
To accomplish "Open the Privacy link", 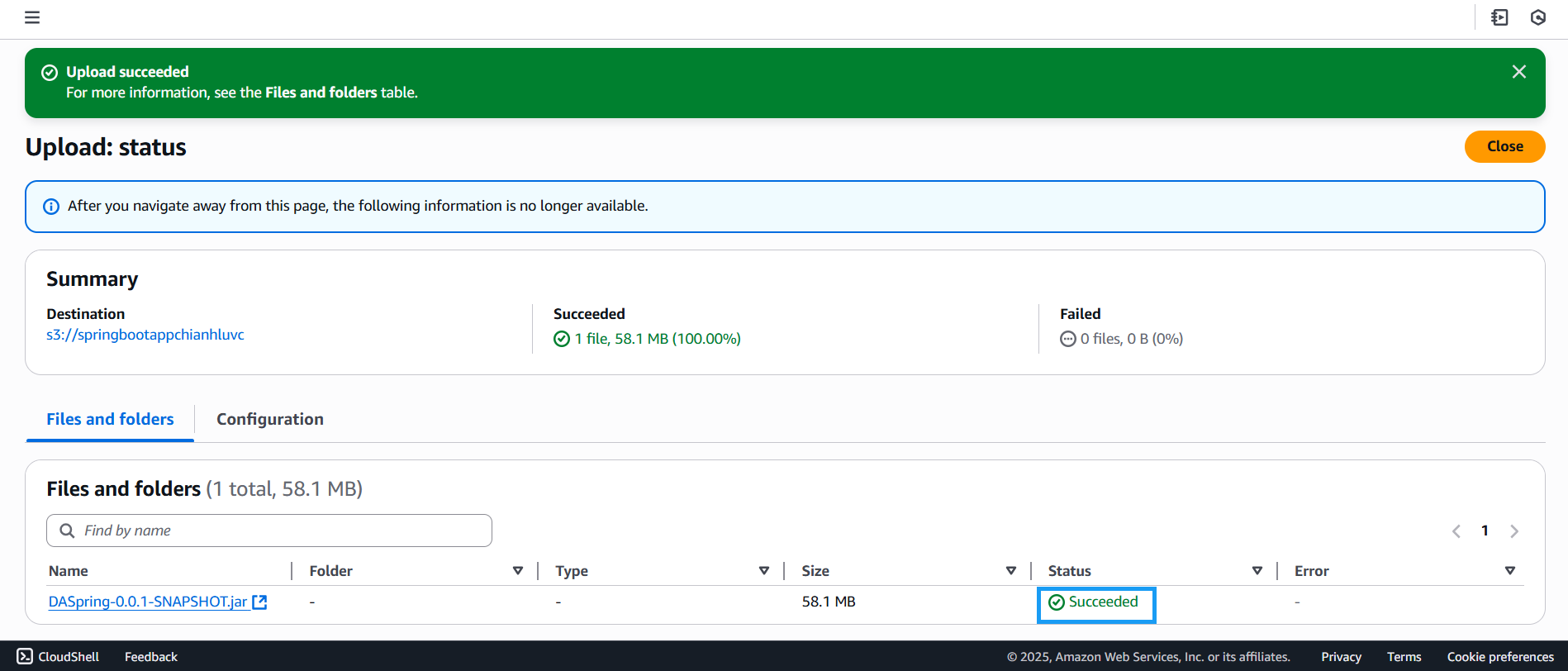I will [1341, 657].
